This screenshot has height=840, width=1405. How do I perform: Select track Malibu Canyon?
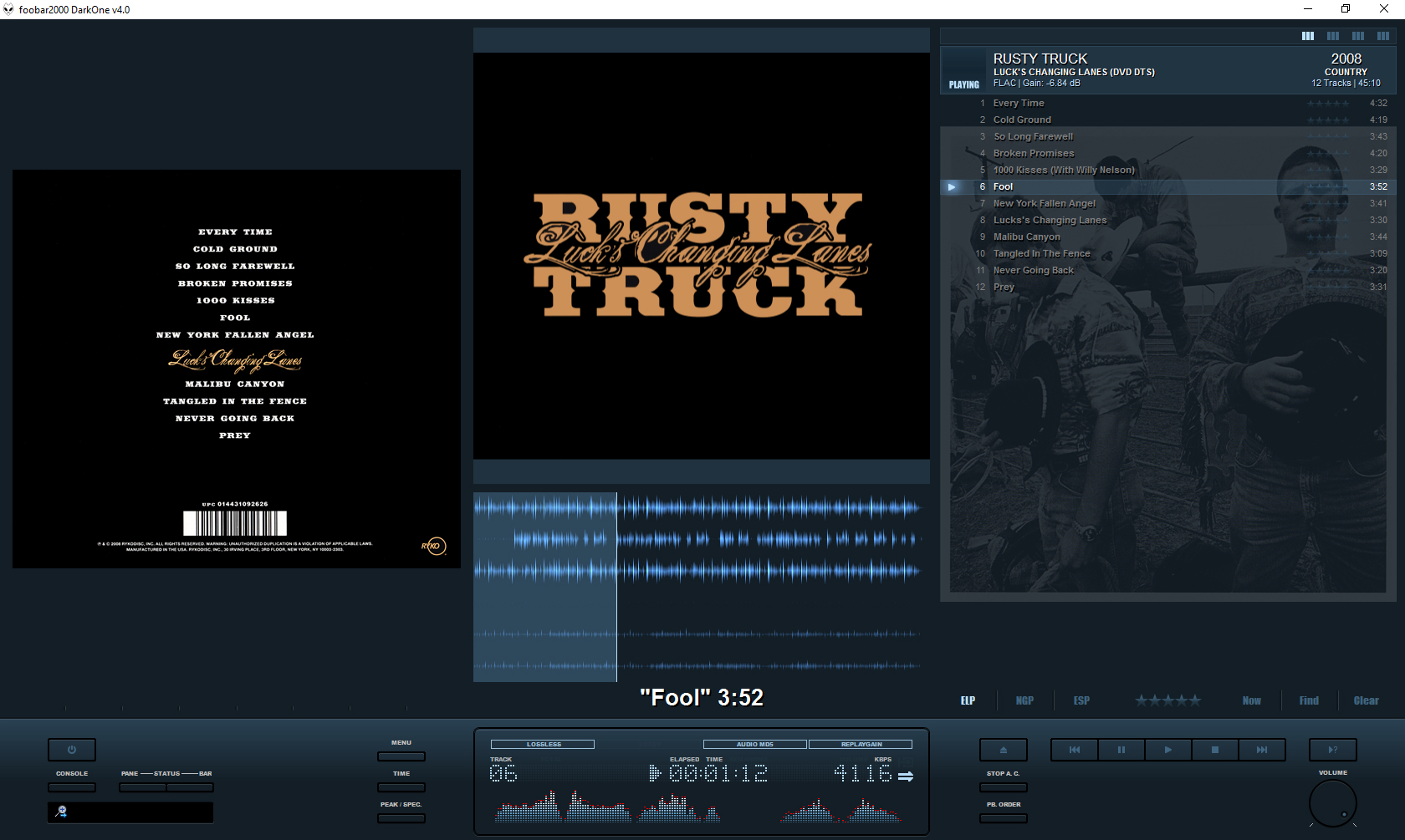coord(1168,237)
